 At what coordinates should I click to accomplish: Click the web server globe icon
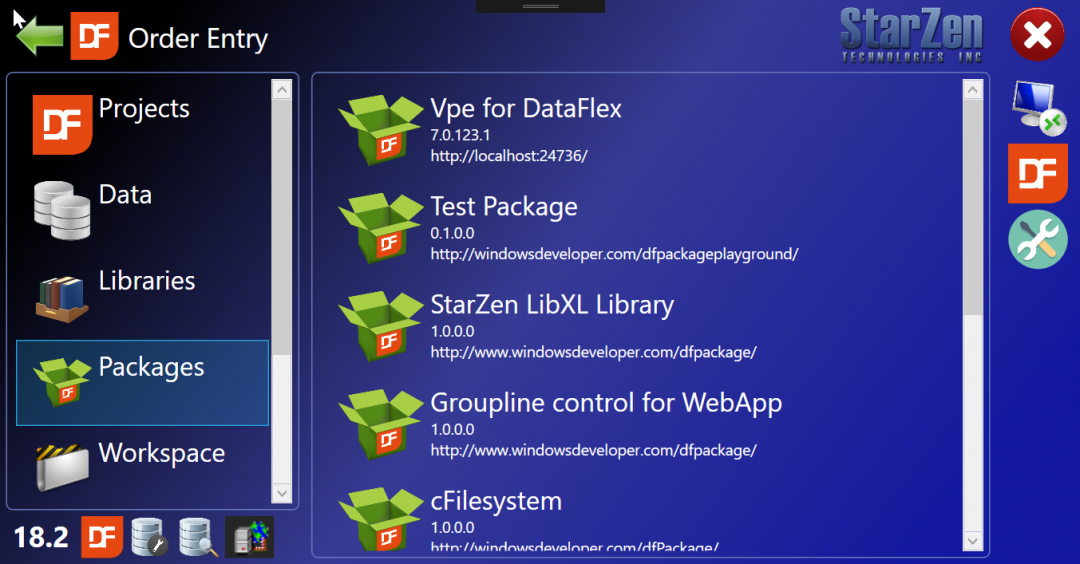click(249, 537)
